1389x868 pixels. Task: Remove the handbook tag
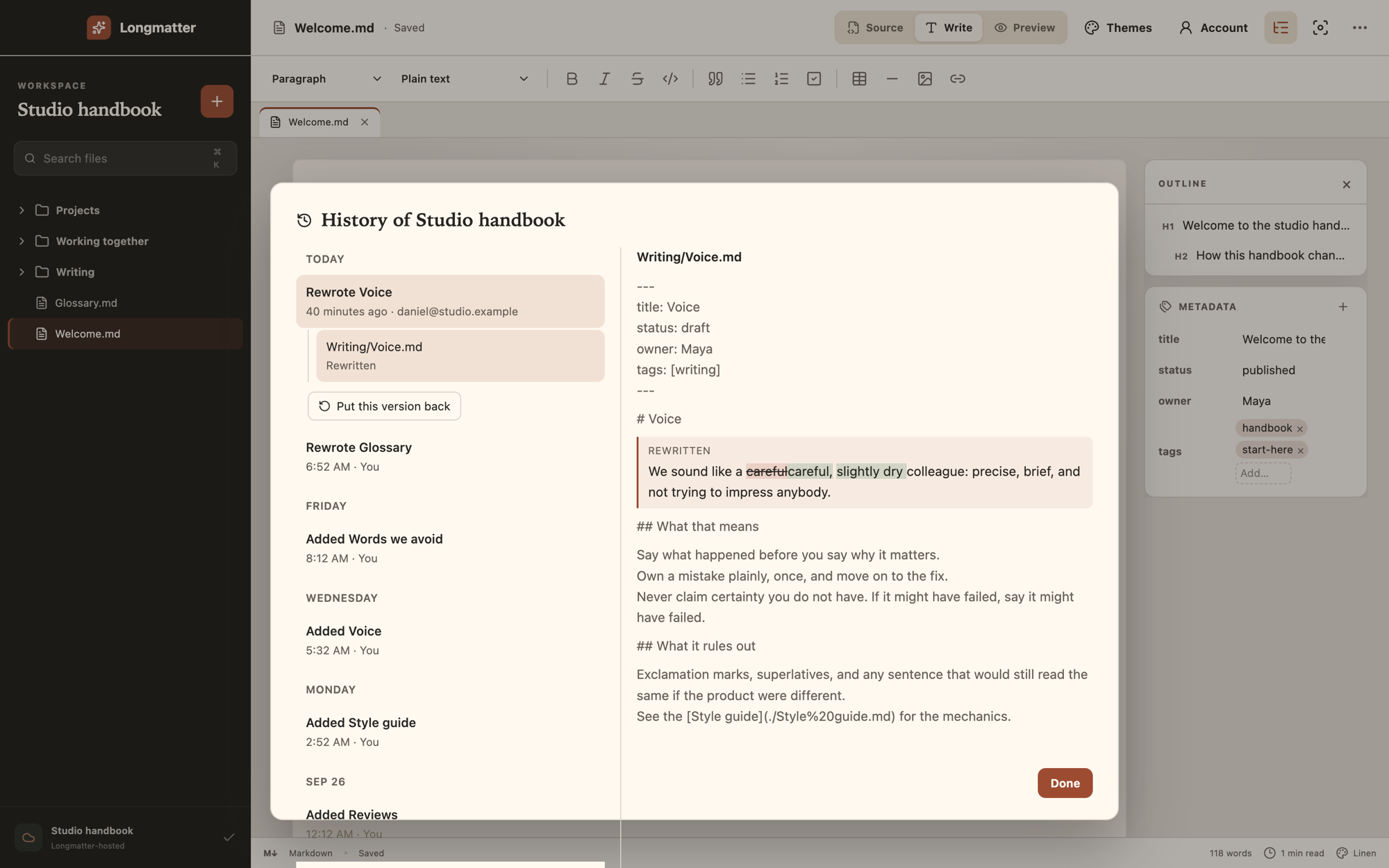click(1299, 428)
